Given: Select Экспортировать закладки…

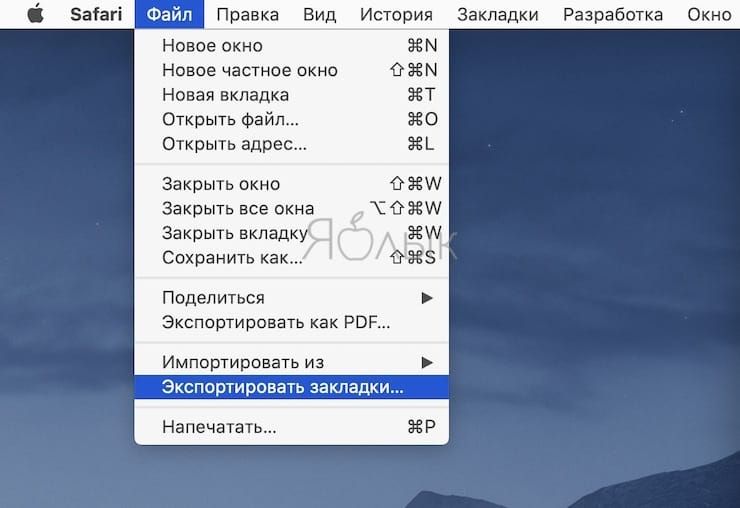Looking at the screenshot, I should [x=292, y=387].
